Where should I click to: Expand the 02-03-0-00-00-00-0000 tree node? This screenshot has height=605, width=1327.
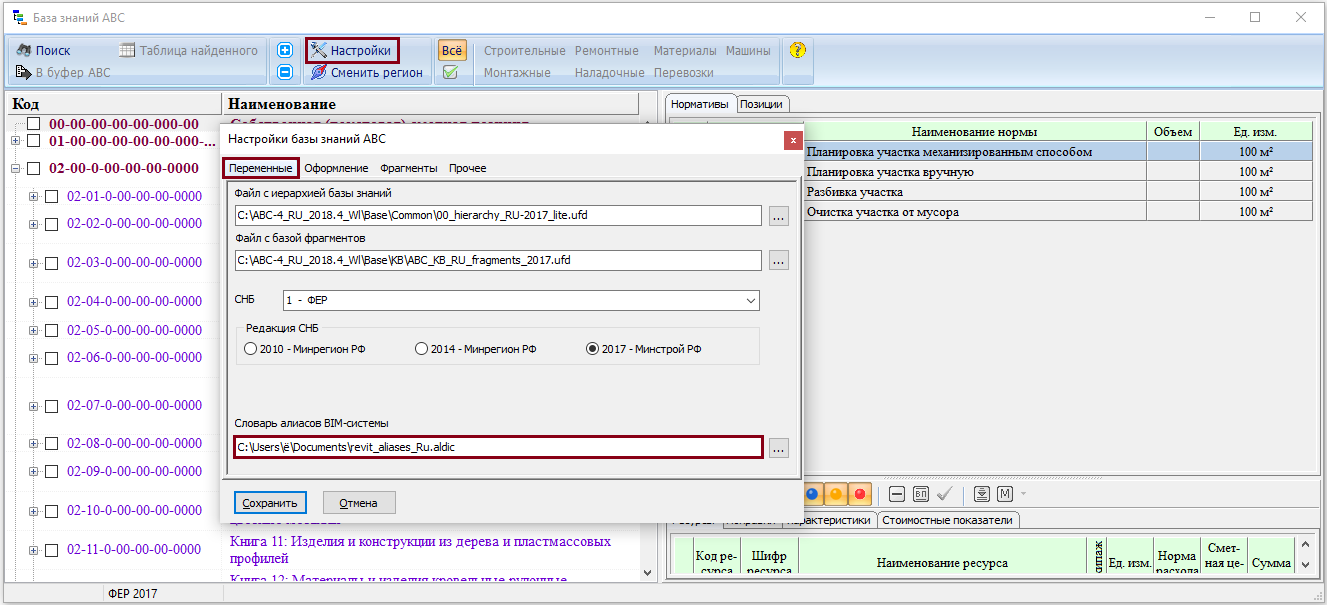coord(34,263)
